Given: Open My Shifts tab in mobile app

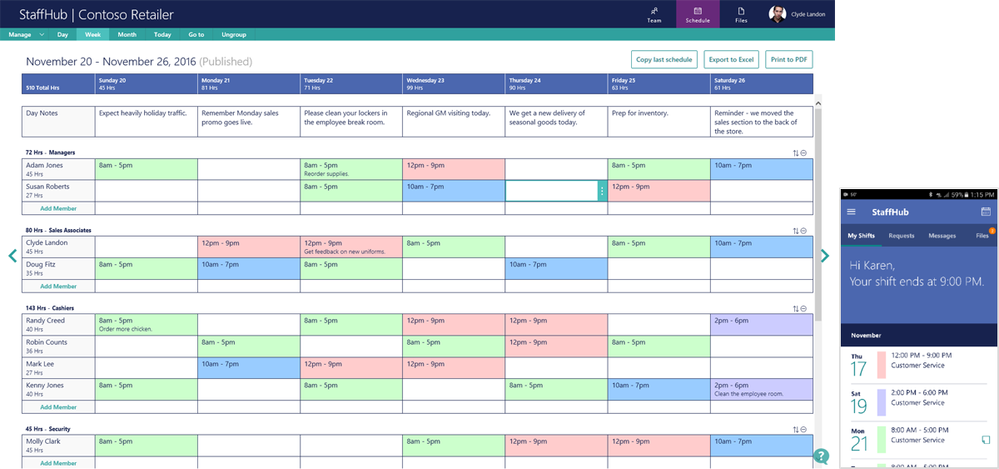Looking at the screenshot, I should click(x=861, y=236).
